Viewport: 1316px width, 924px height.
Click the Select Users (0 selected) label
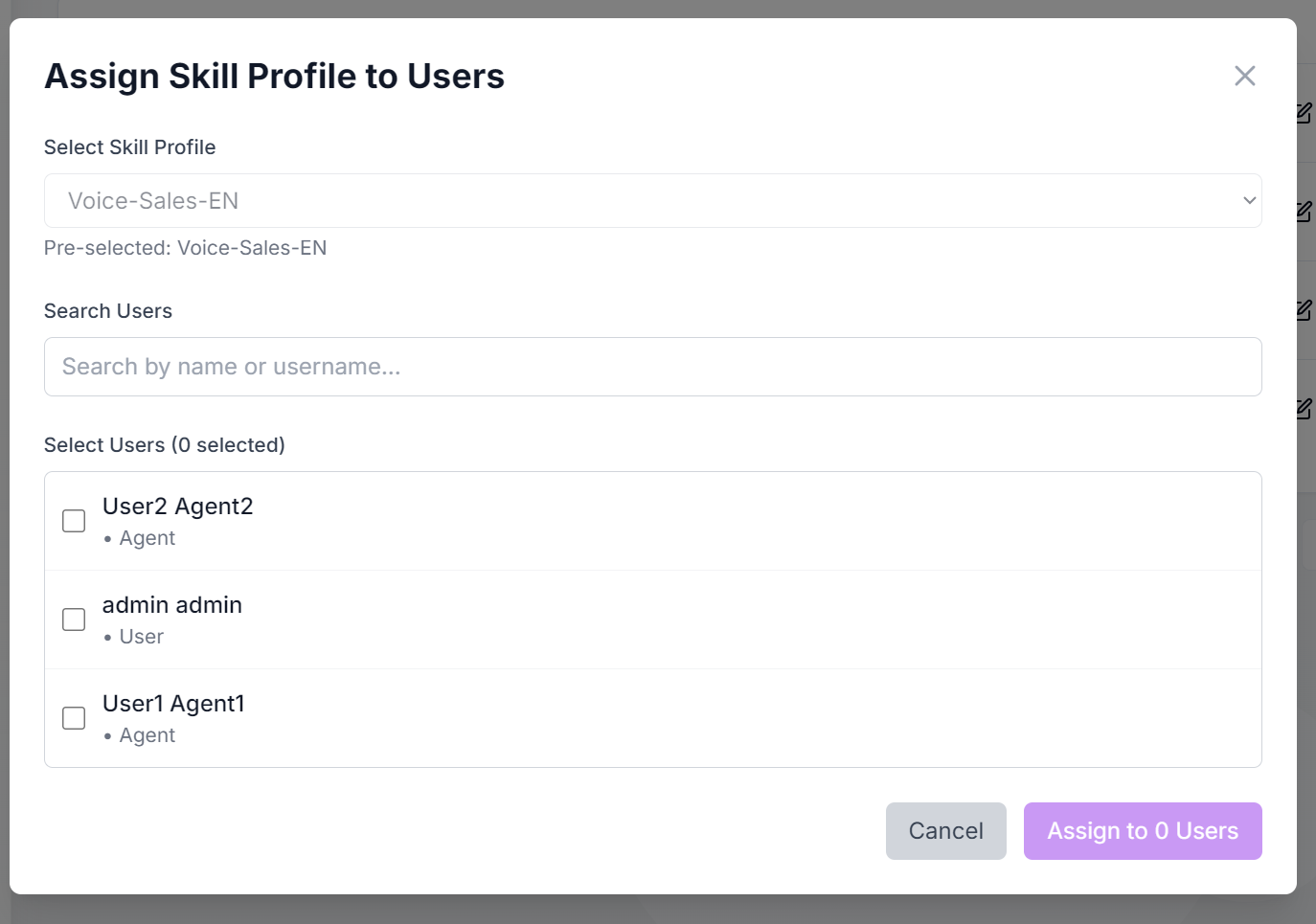[165, 445]
